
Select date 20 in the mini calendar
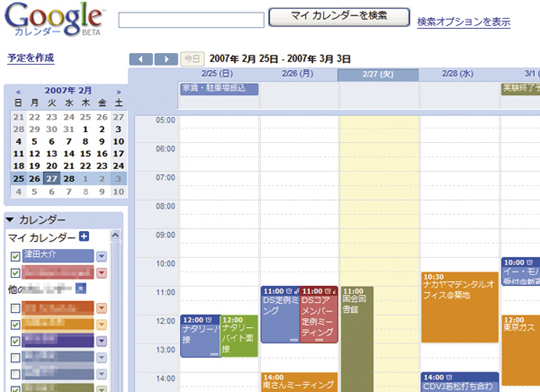tap(52, 166)
